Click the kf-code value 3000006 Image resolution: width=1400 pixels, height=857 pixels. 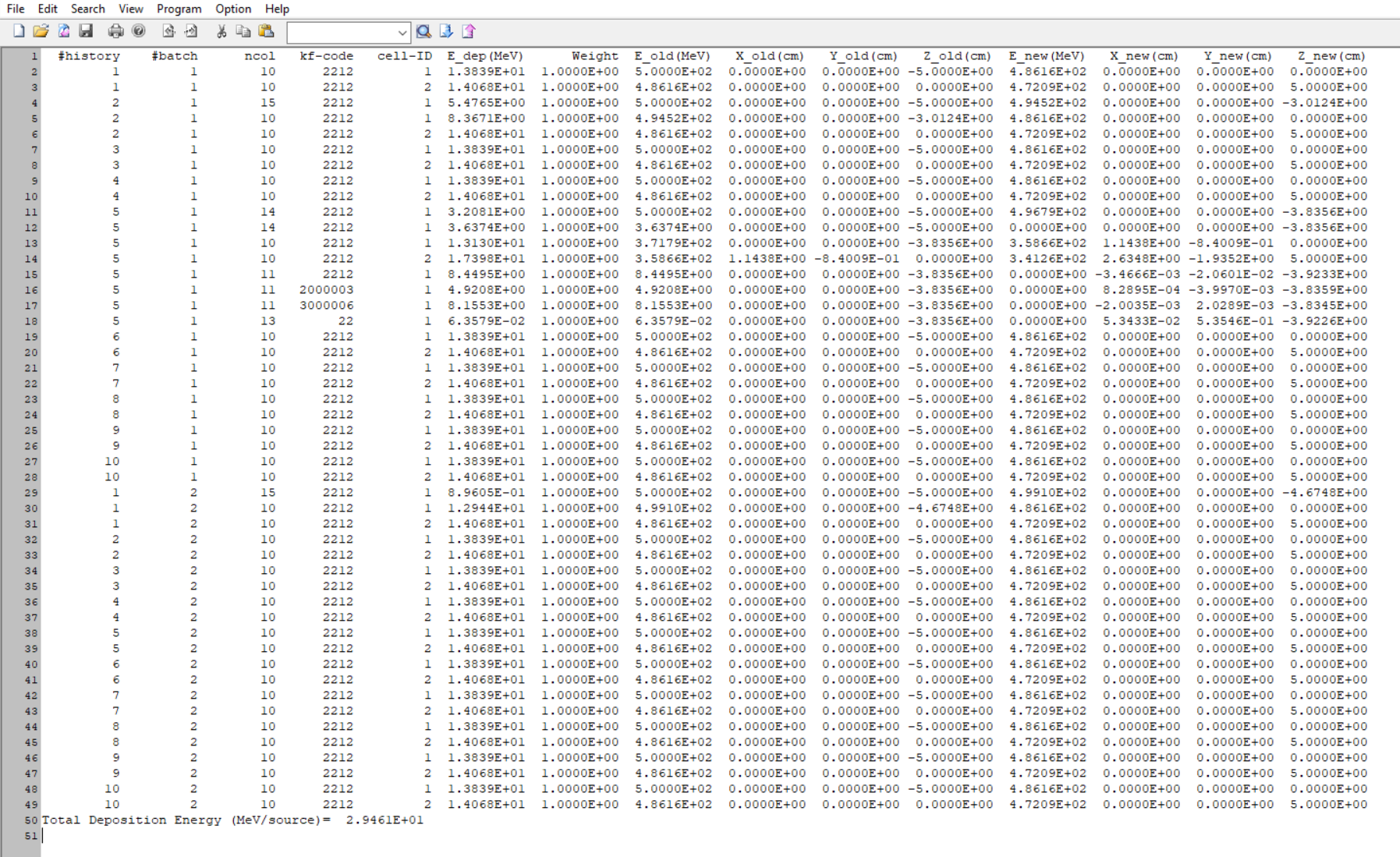[x=327, y=306]
